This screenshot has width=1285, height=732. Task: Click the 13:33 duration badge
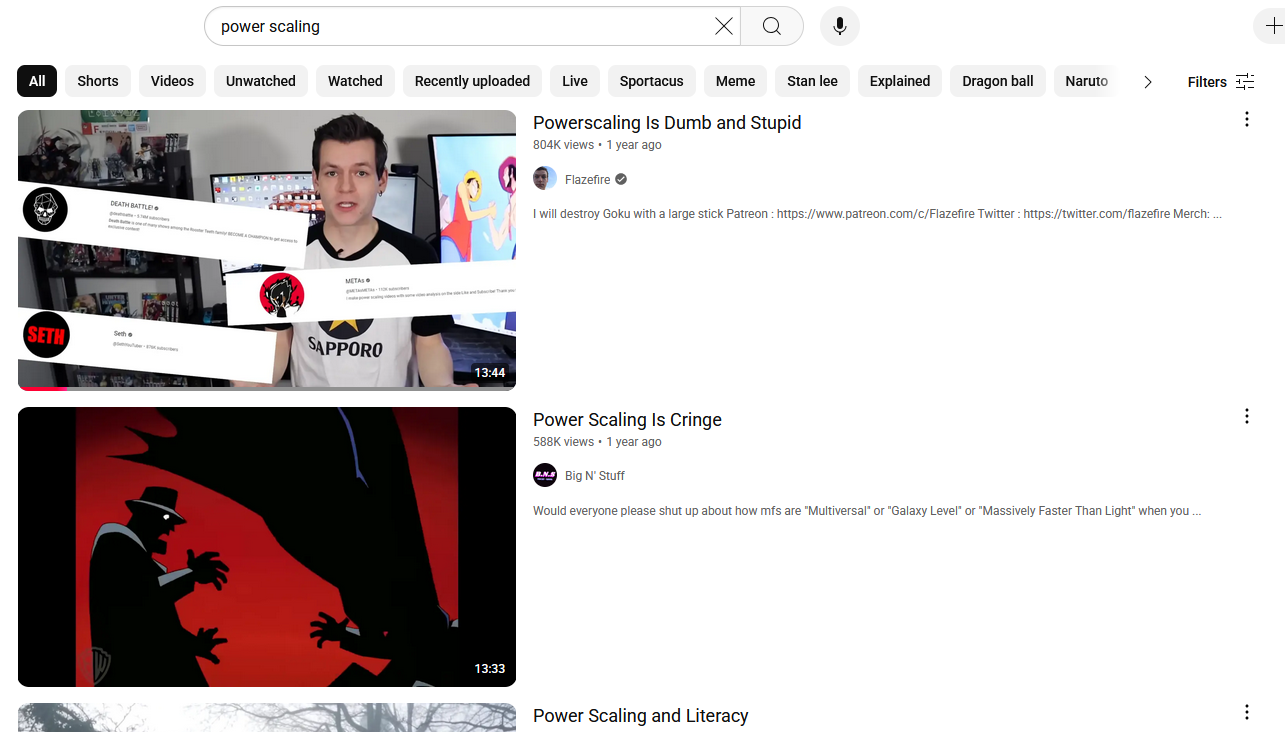[490, 669]
